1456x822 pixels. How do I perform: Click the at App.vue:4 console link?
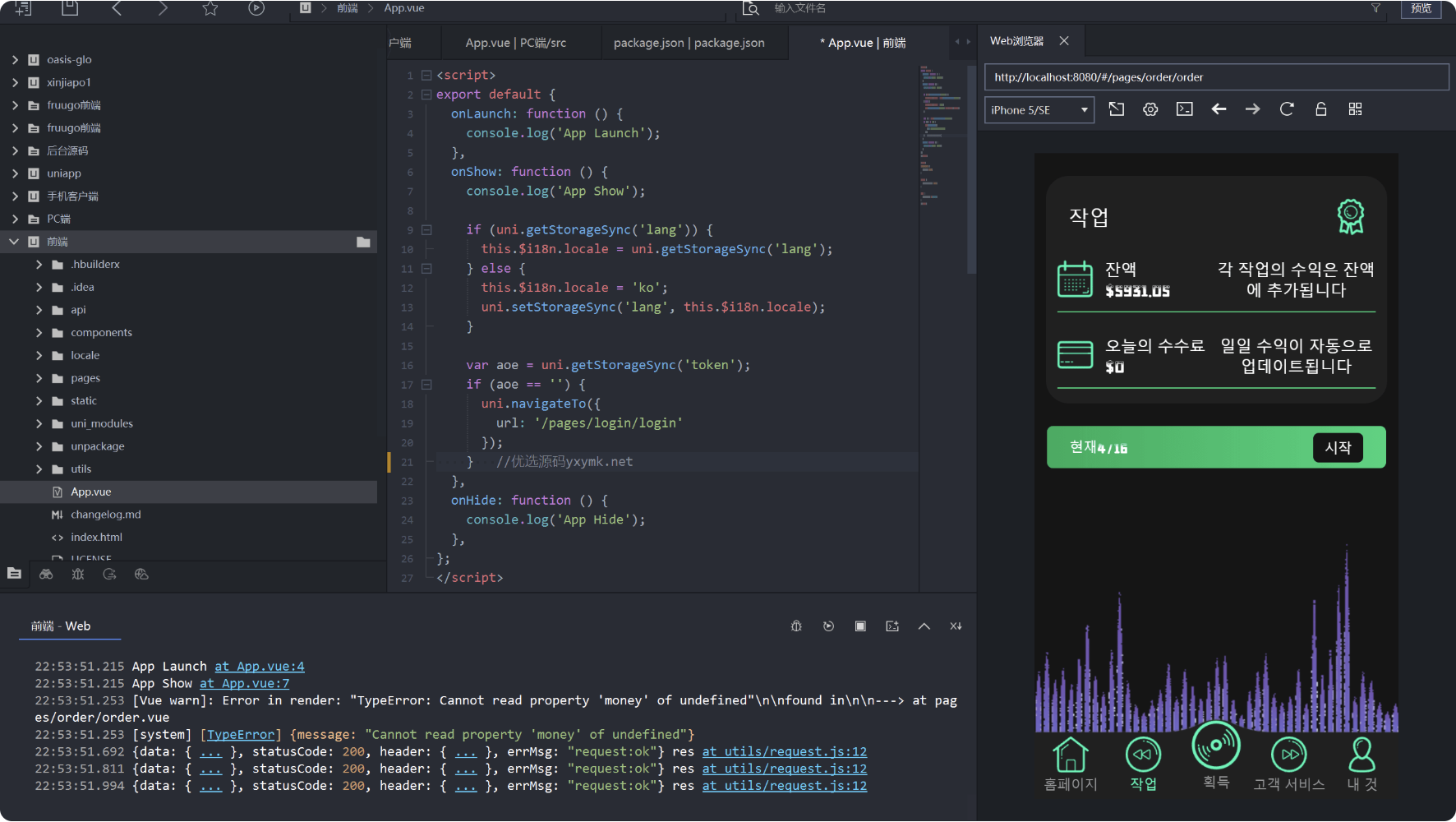260,667
